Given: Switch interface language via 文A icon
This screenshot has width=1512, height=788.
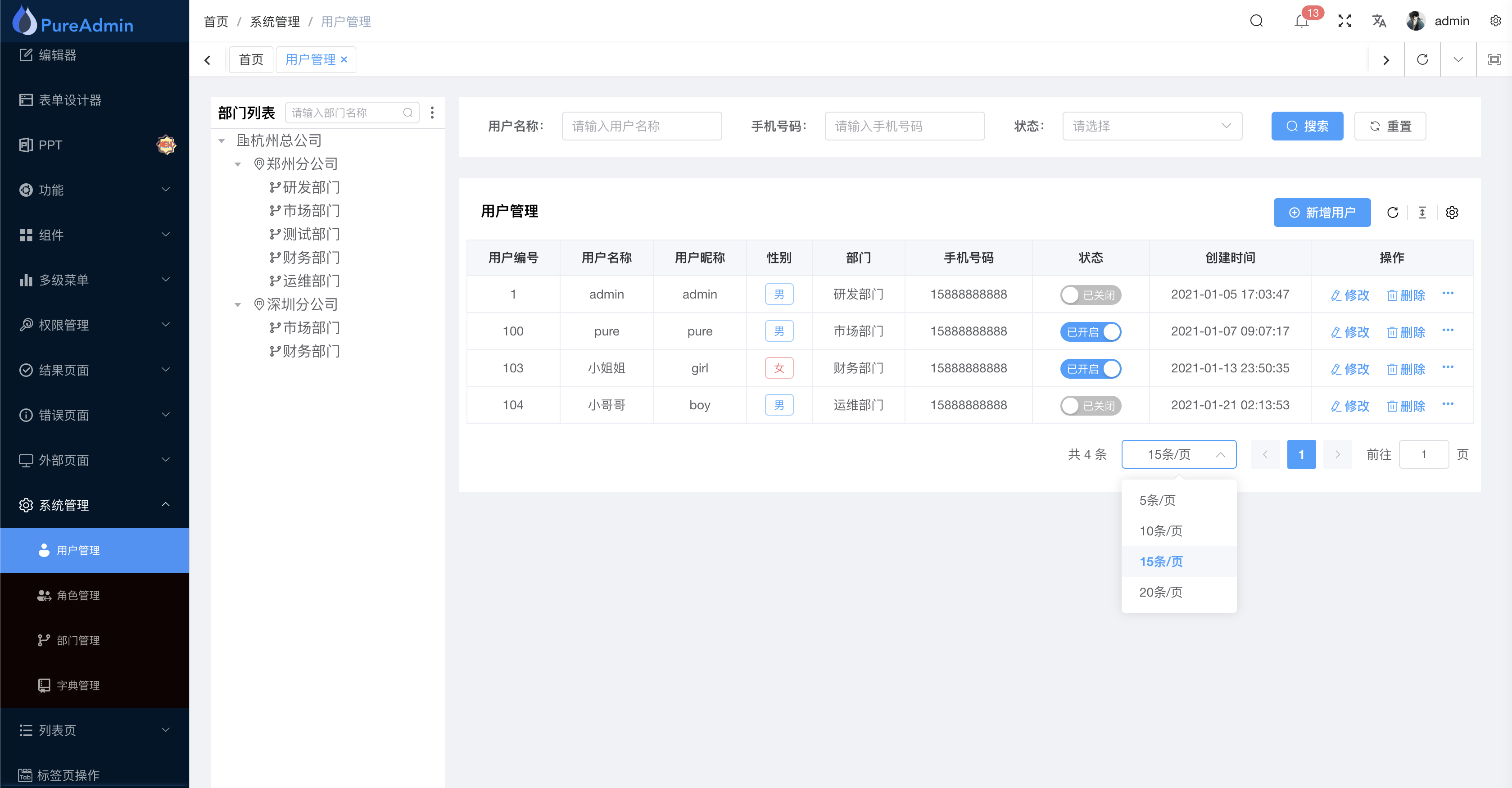Looking at the screenshot, I should [x=1379, y=21].
